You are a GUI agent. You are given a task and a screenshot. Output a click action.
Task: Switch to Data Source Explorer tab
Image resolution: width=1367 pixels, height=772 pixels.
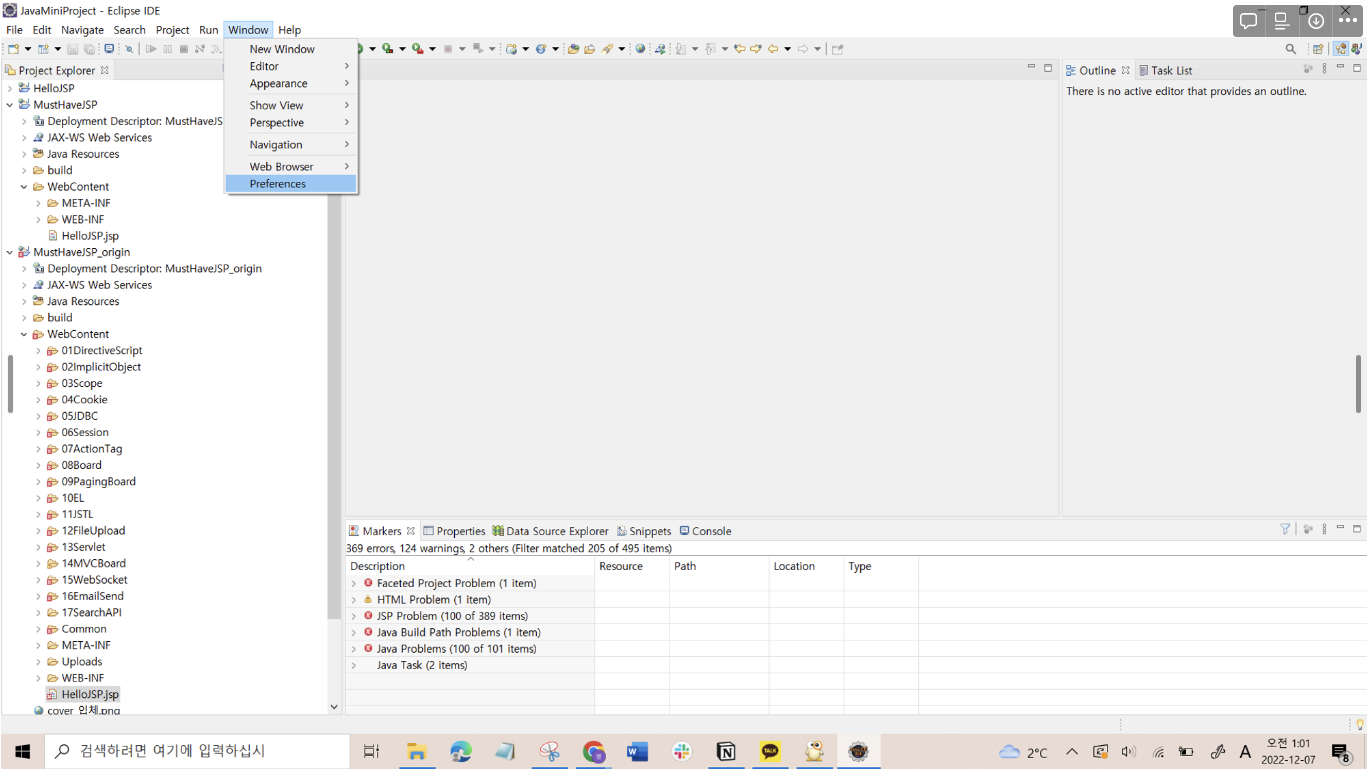coord(550,531)
